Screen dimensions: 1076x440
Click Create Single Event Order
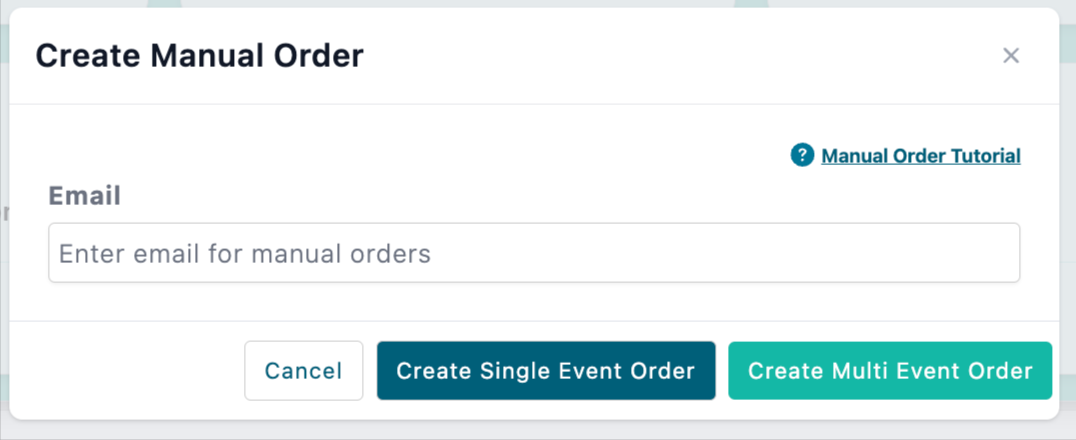546,371
